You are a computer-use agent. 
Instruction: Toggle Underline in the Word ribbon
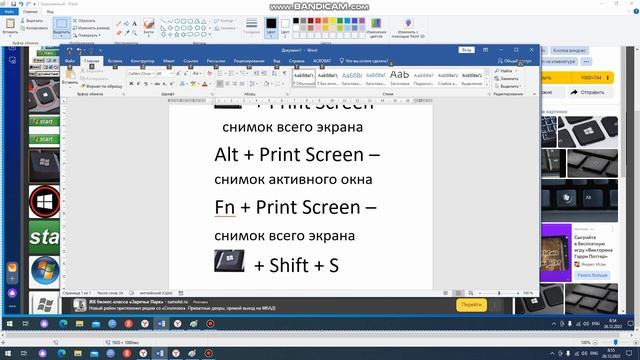click(x=146, y=84)
